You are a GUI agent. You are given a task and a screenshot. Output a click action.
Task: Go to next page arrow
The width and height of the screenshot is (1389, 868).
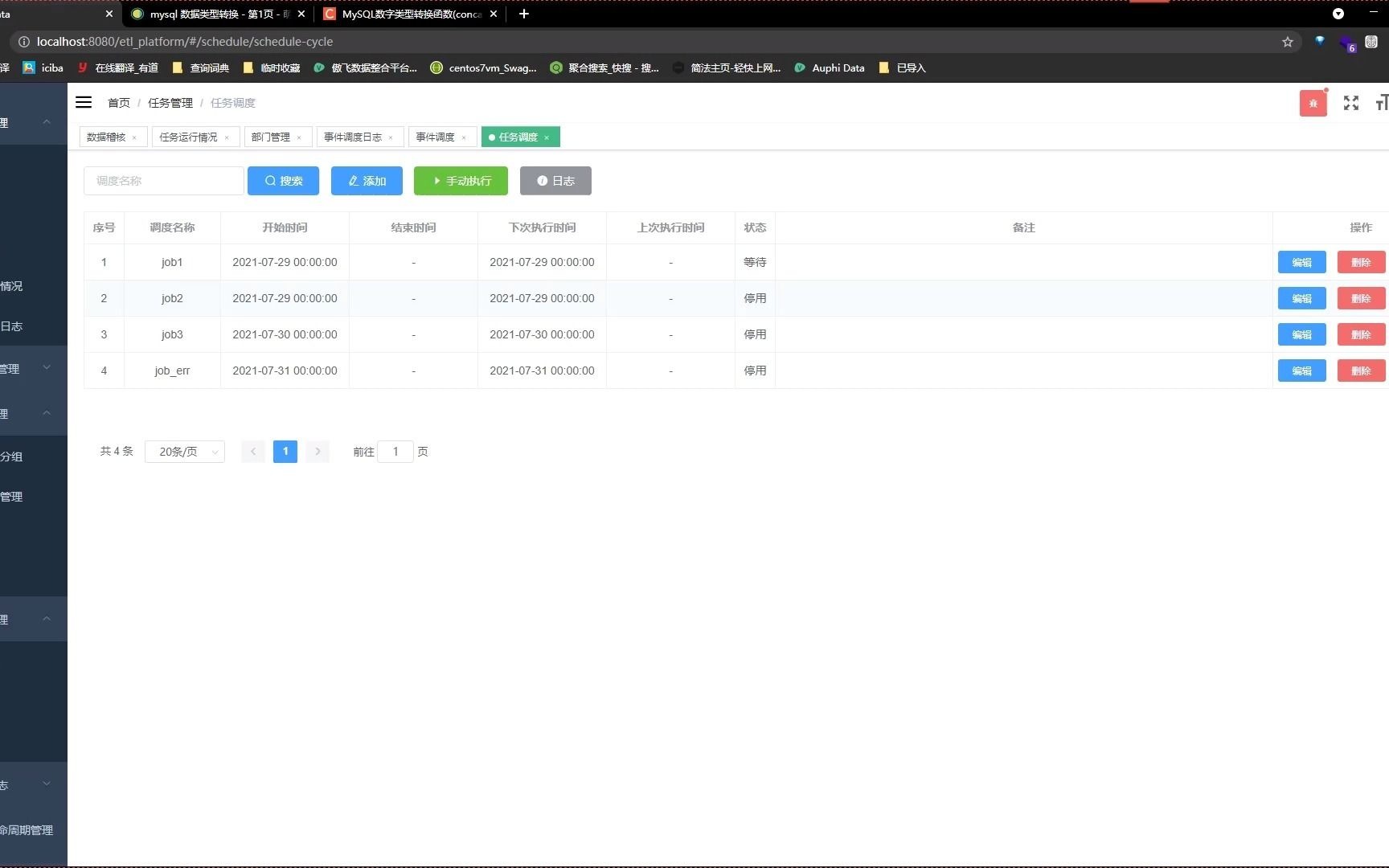(318, 452)
